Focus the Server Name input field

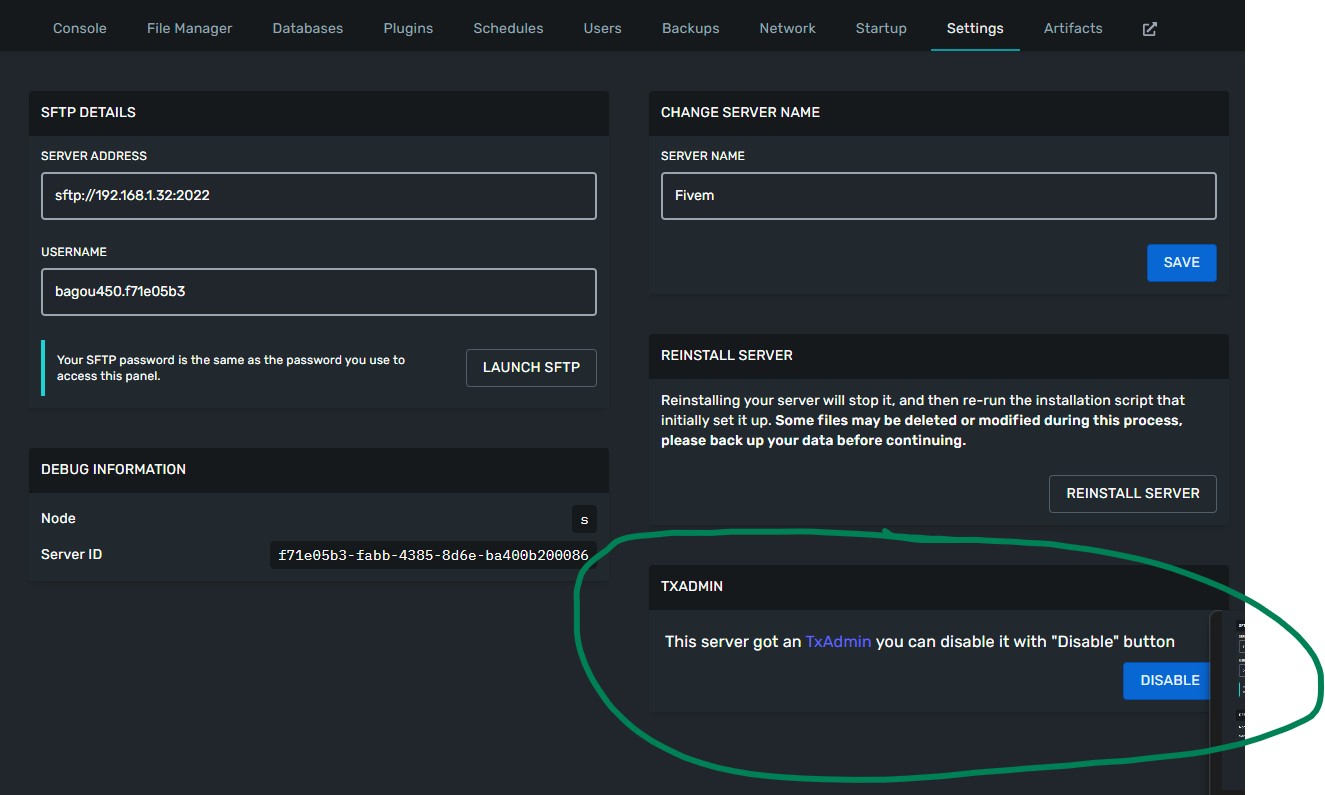(x=939, y=196)
